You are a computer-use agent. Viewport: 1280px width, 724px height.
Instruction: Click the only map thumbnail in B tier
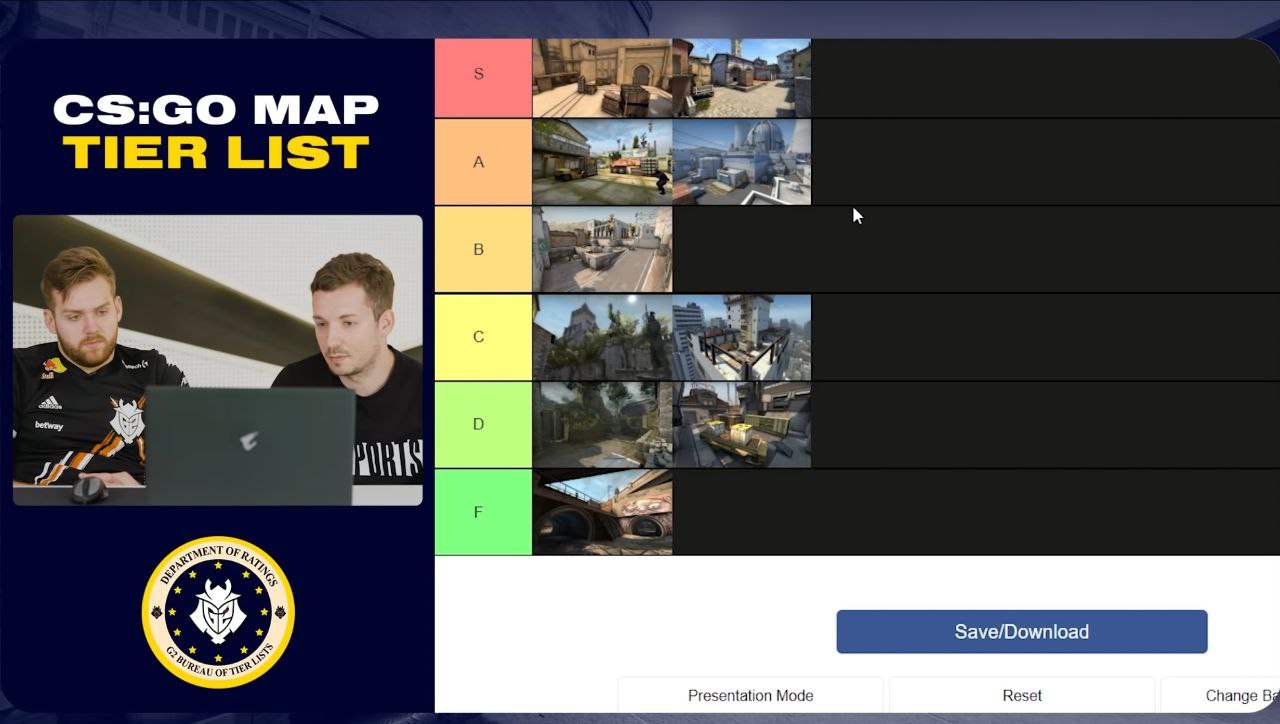coord(602,250)
